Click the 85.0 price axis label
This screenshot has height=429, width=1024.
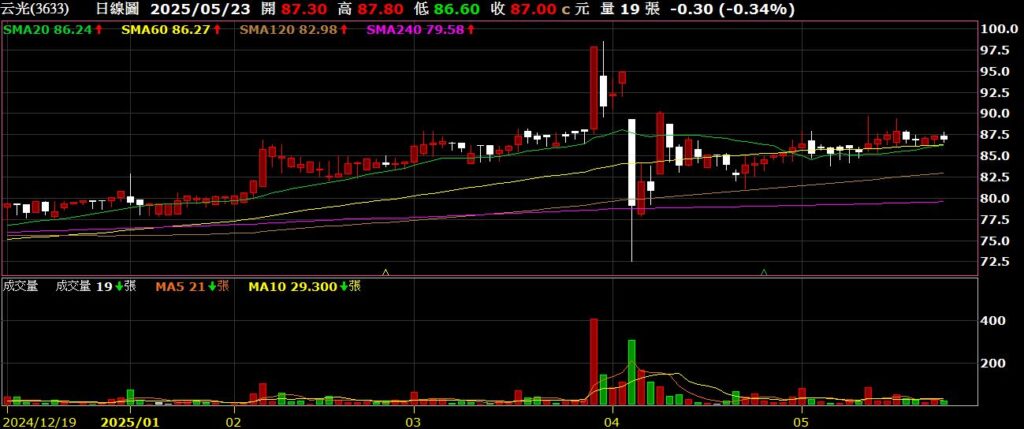coord(995,155)
